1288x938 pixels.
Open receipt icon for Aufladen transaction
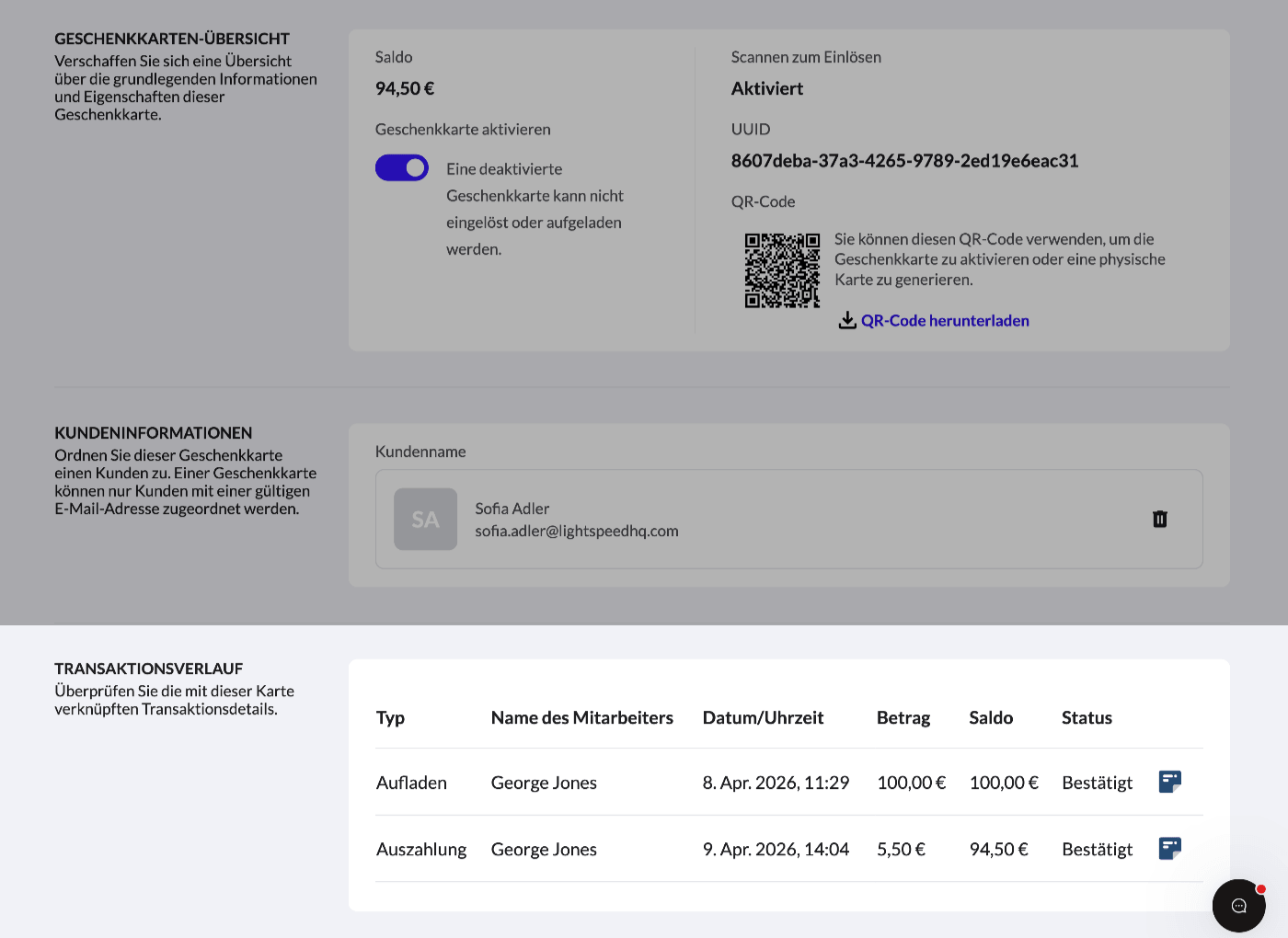[x=1169, y=782]
